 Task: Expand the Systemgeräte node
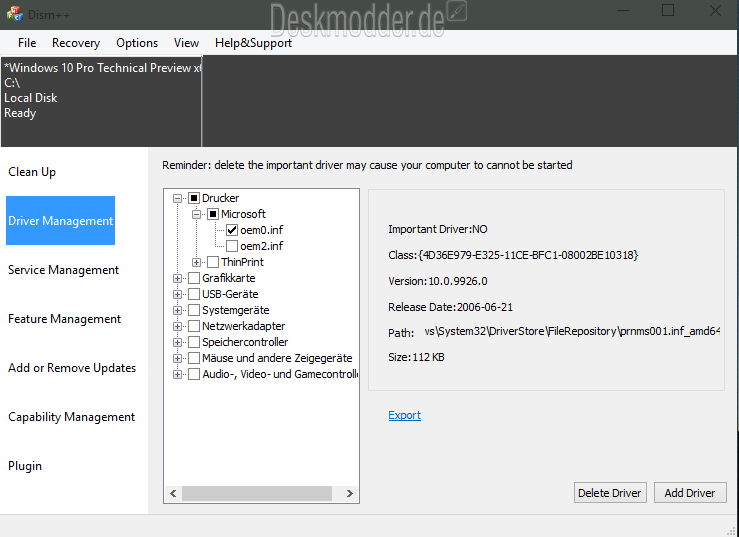tap(177, 311)
